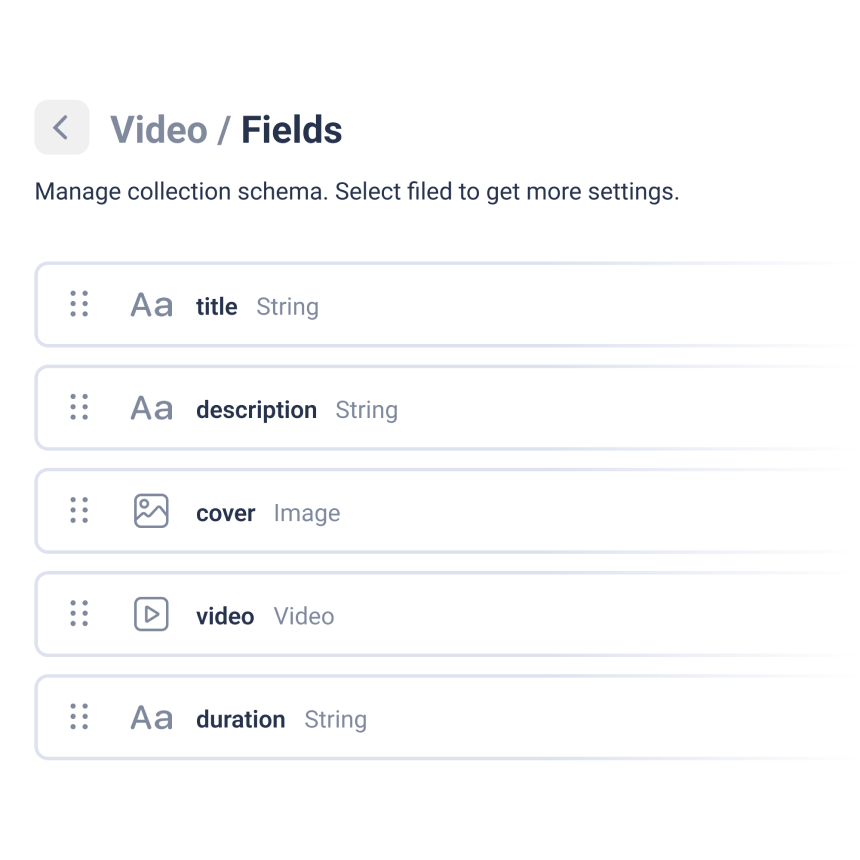The height and width of the screenshot is (860, 860).
Task: Click the drag handle of description field
Action: tap(79, 408)
